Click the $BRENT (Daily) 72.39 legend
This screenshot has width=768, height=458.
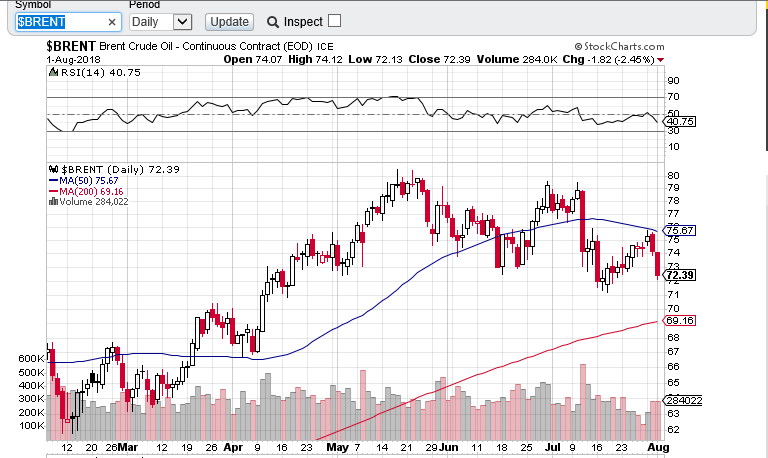click(x=120, y=169)
